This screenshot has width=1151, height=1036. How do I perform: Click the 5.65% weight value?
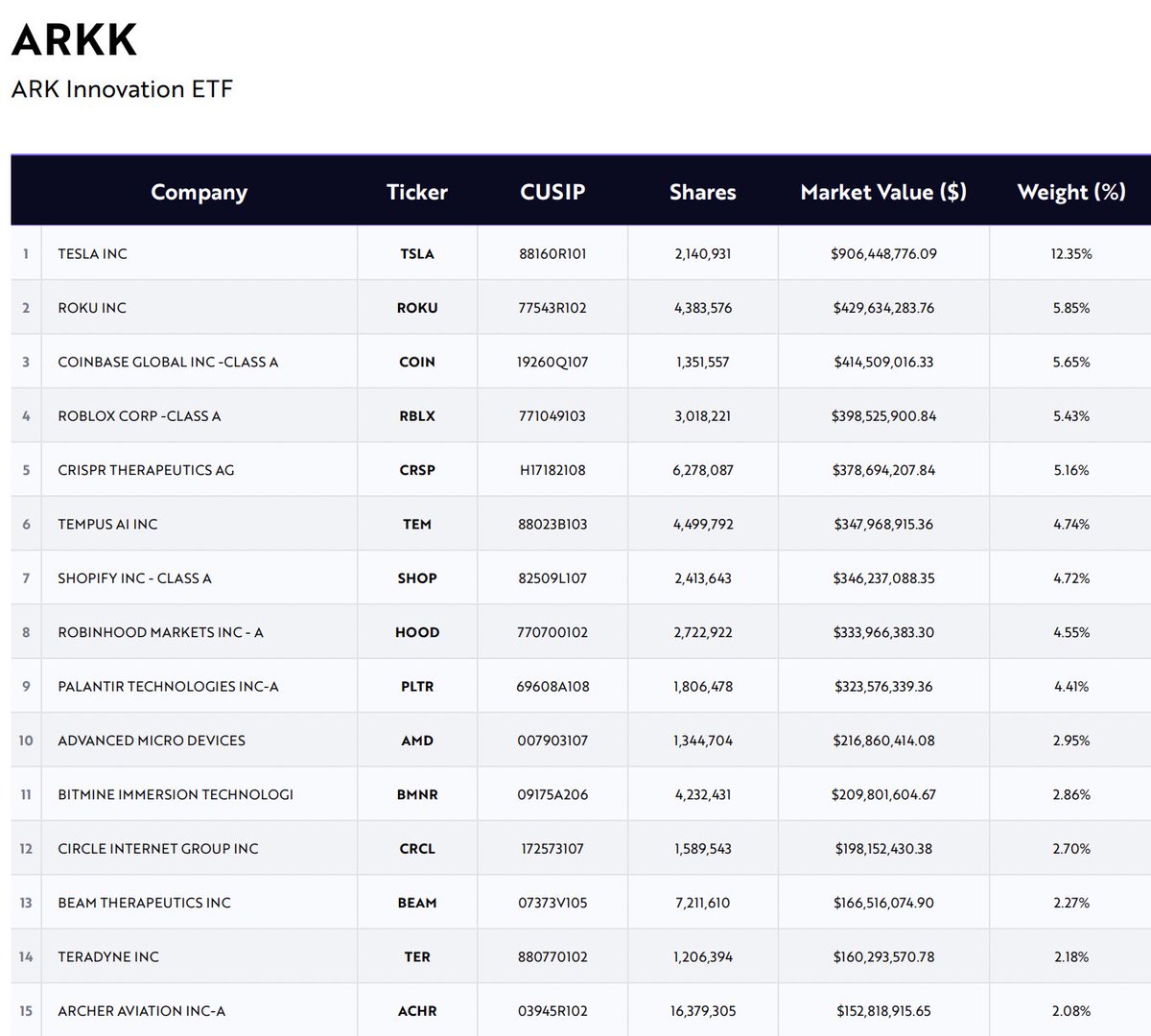tap(1071, 362)
